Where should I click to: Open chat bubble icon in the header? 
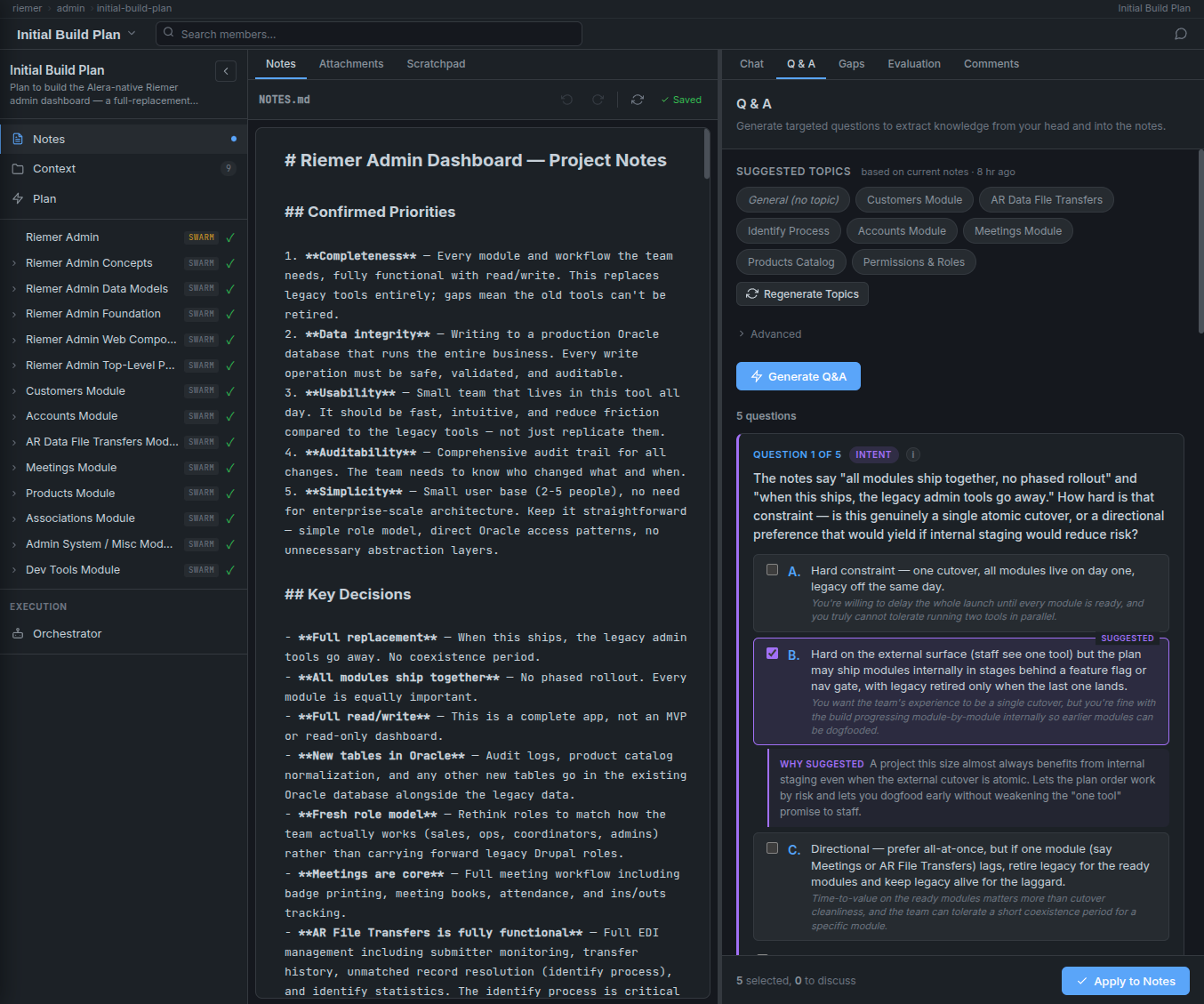point(1181,34)
